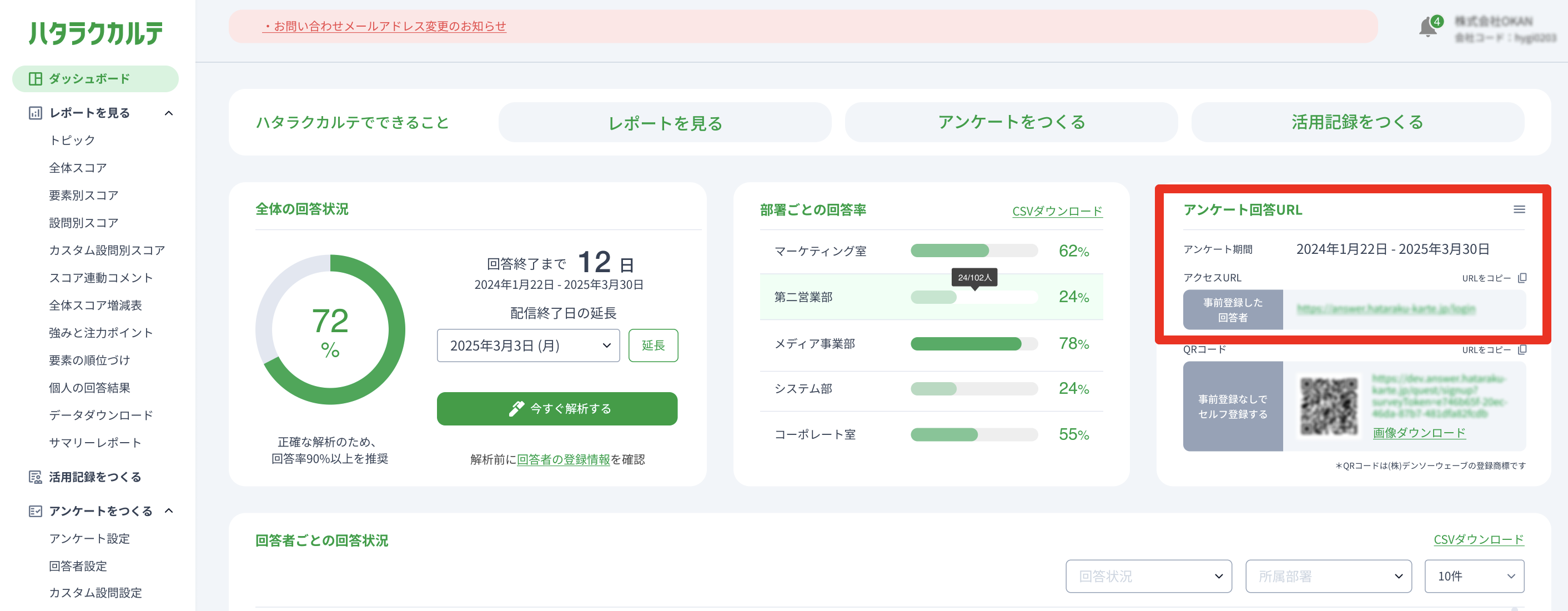
Task: Select ダッシュボード in the sidebar
Action: pos(96,79)
